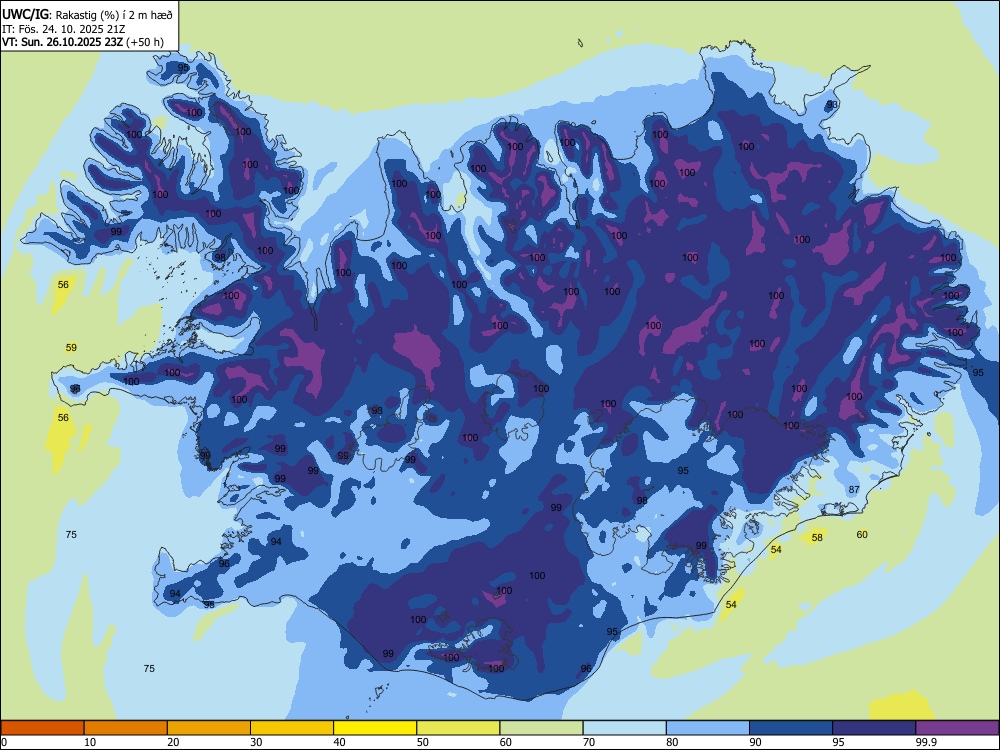
Task: Select the init time 'IT: Fös. 24. 10. 2025 21Z'
Action: pos(64,29)
